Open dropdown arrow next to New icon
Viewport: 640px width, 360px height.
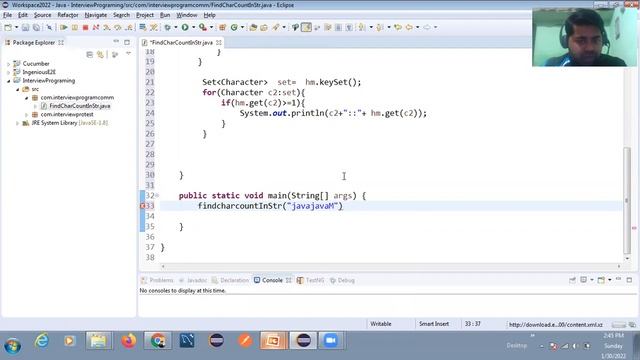(x=16, y=27)
